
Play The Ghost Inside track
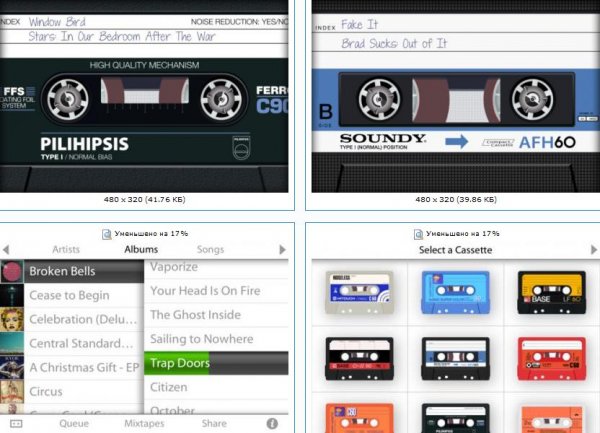pyautogui.click(x=216, y=315)
